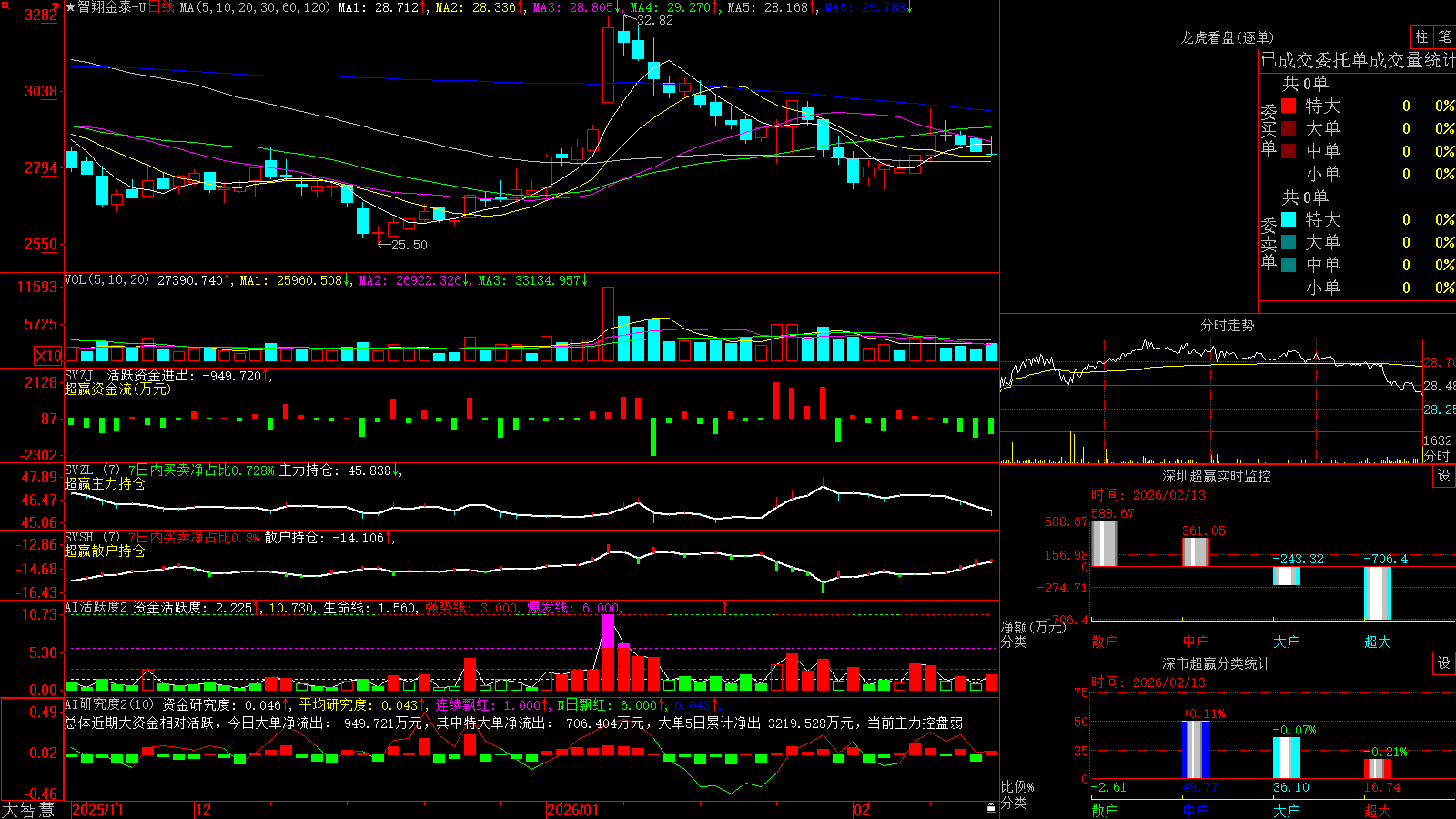This screenshot has height=819, width=1456.
Task: Click the 散户 label in 深市超赢分类统计
Action: click(1105, 810)
